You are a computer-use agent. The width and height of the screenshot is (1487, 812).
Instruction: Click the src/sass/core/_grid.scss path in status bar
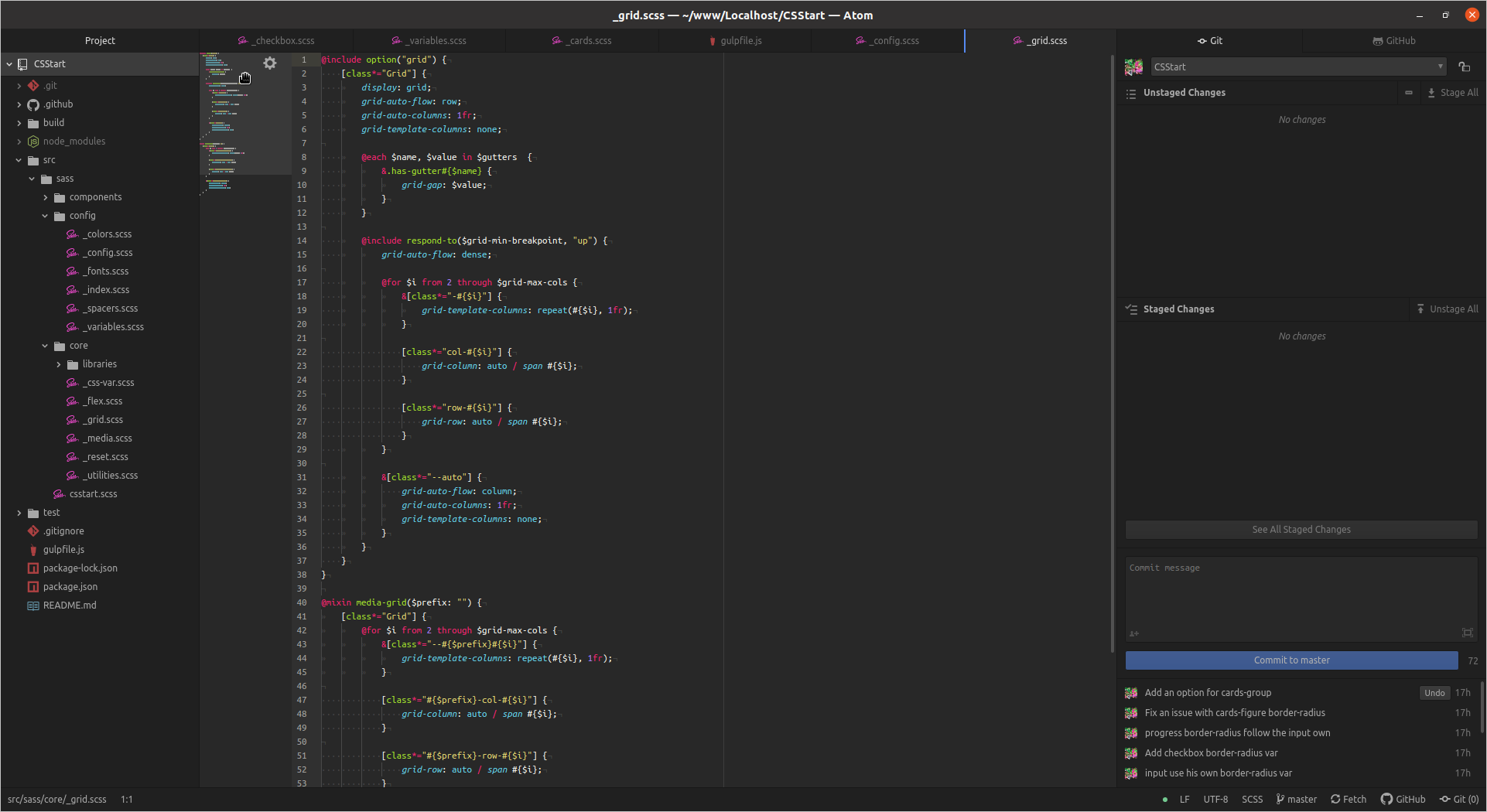(57, 800)
